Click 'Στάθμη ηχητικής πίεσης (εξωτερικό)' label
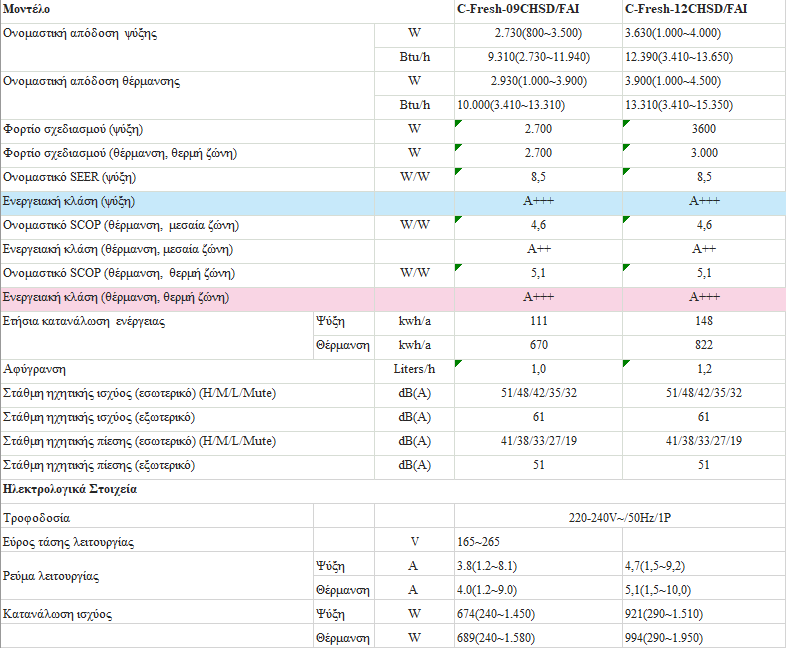 [x=99, y=466]
